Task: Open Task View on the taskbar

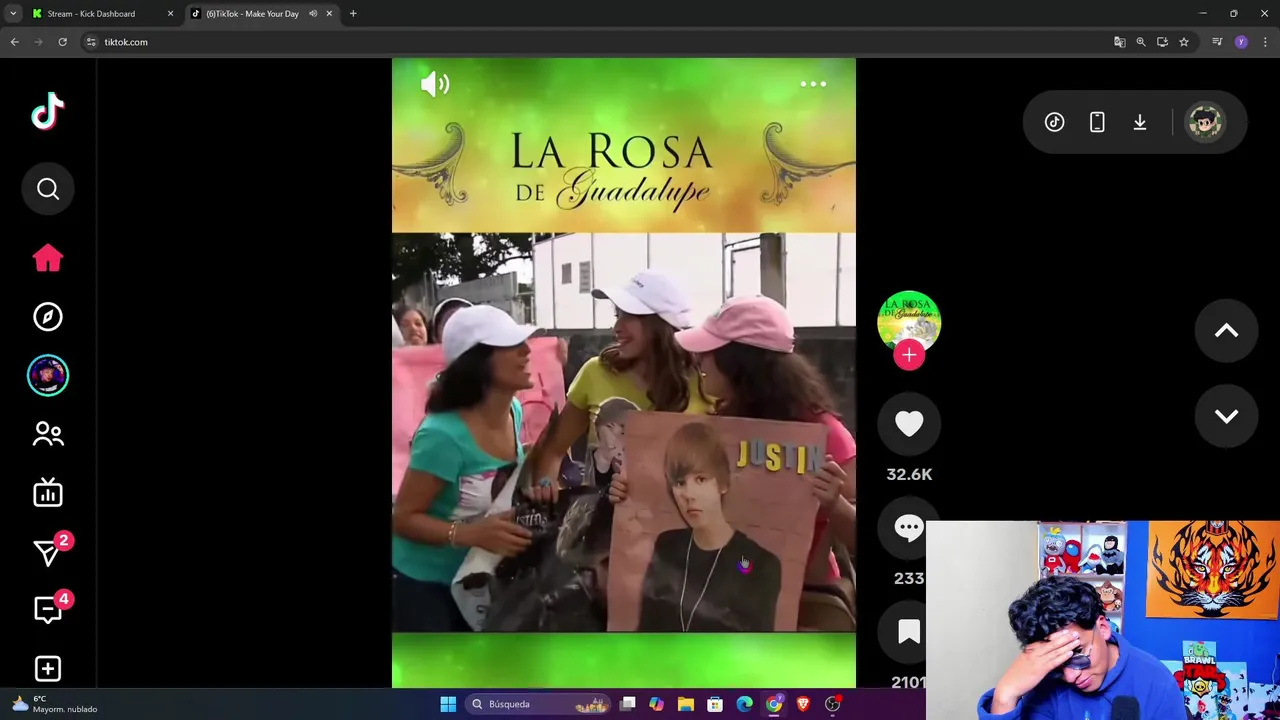Action: tap(628, 704)
